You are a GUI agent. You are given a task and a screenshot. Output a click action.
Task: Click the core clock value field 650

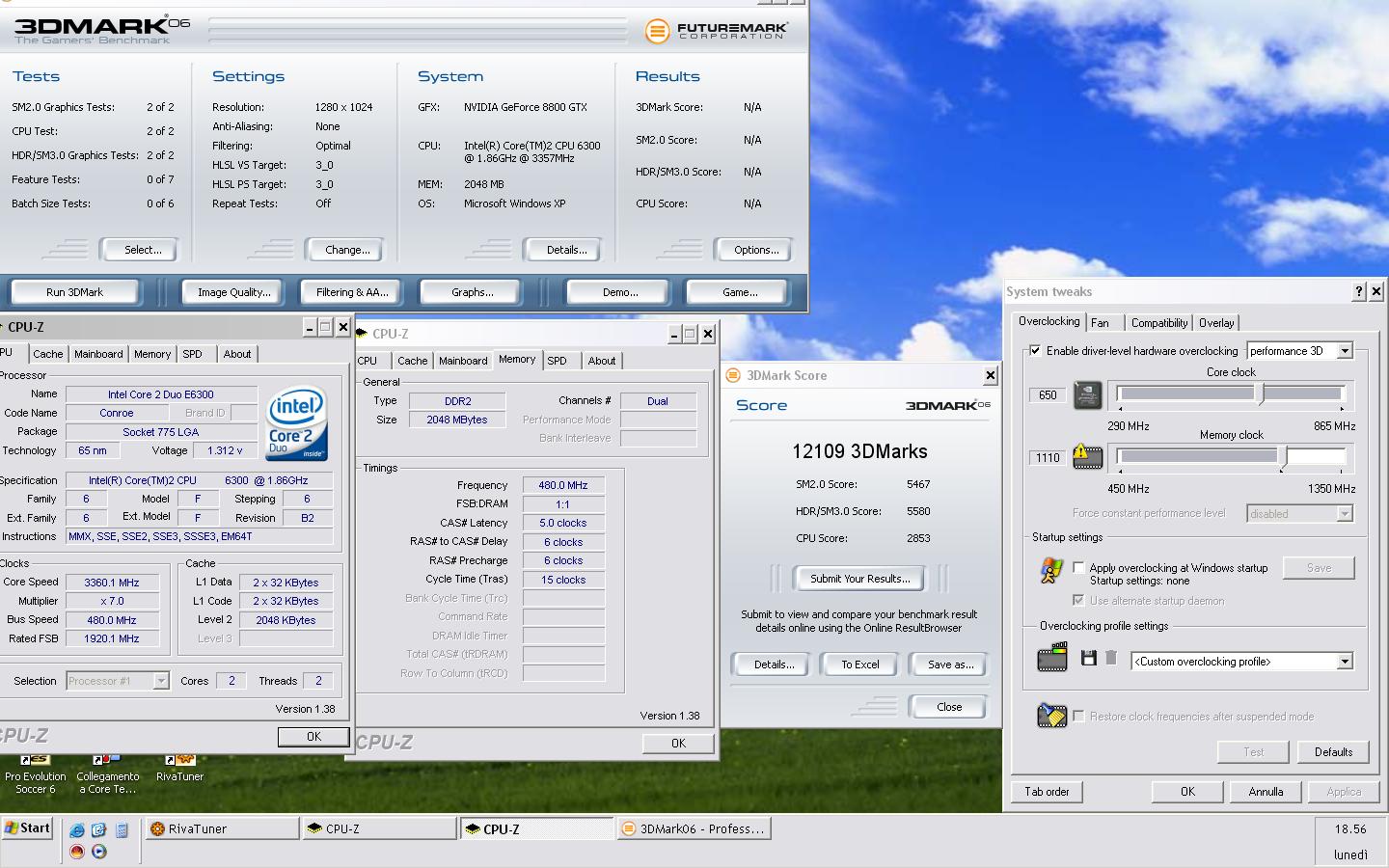tap(1049, 395)
